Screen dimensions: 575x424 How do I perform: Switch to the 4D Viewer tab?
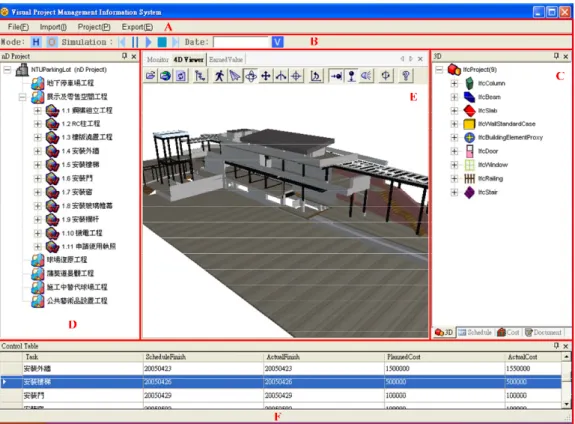coord(188,59)
